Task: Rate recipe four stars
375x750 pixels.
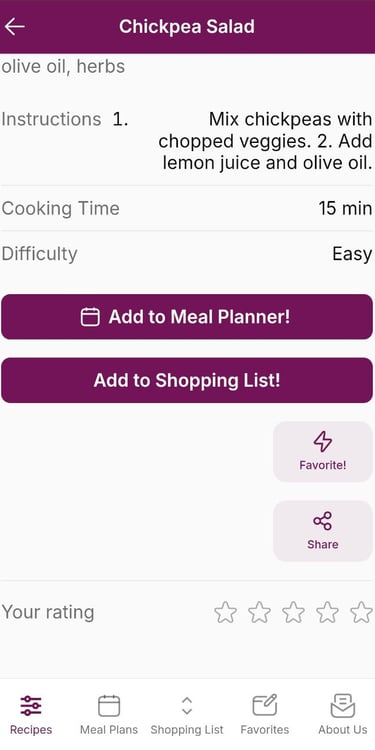Action: coord(327,612)
